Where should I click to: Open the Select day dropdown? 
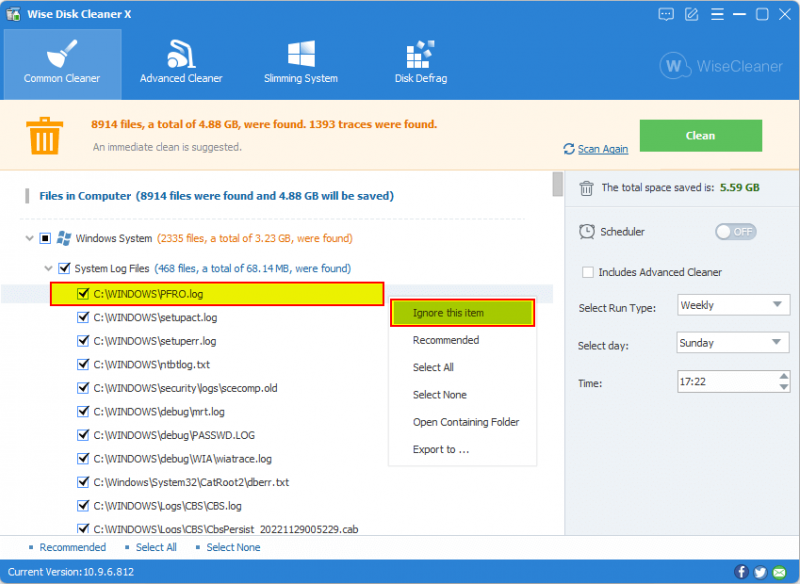click(x=733, y=343)
